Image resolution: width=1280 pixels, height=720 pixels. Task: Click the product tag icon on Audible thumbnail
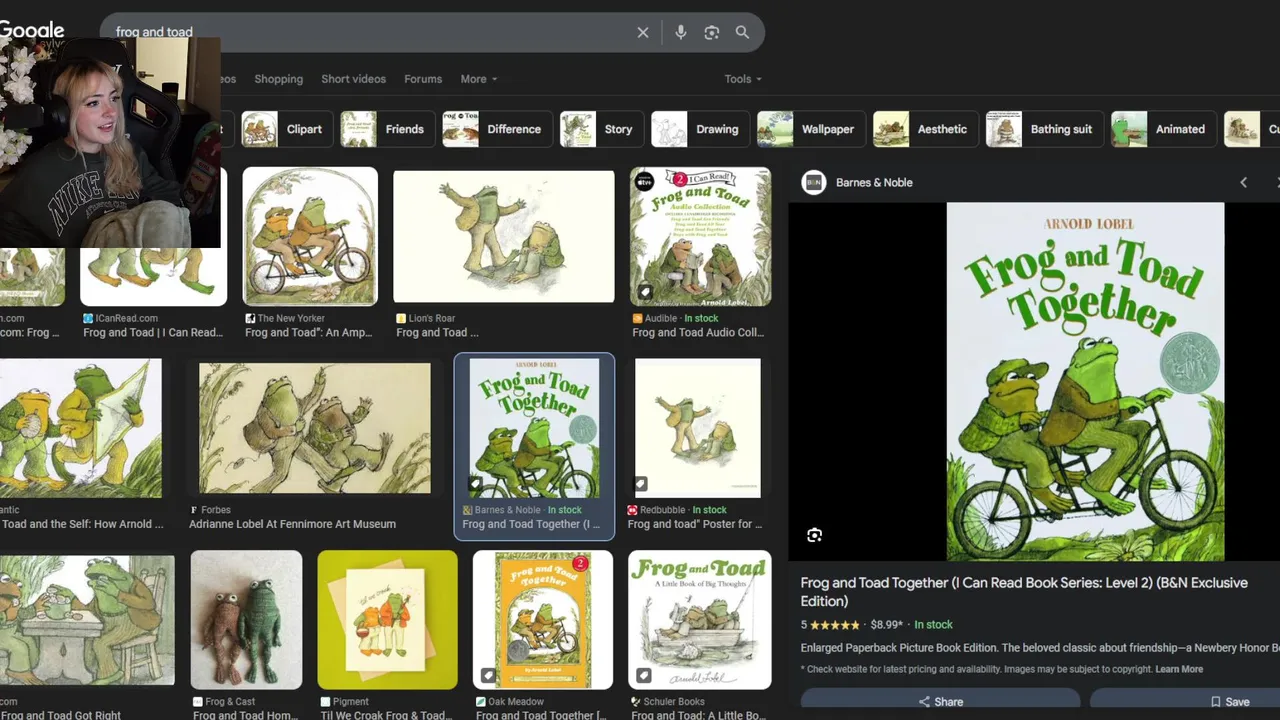coord(645,293)
